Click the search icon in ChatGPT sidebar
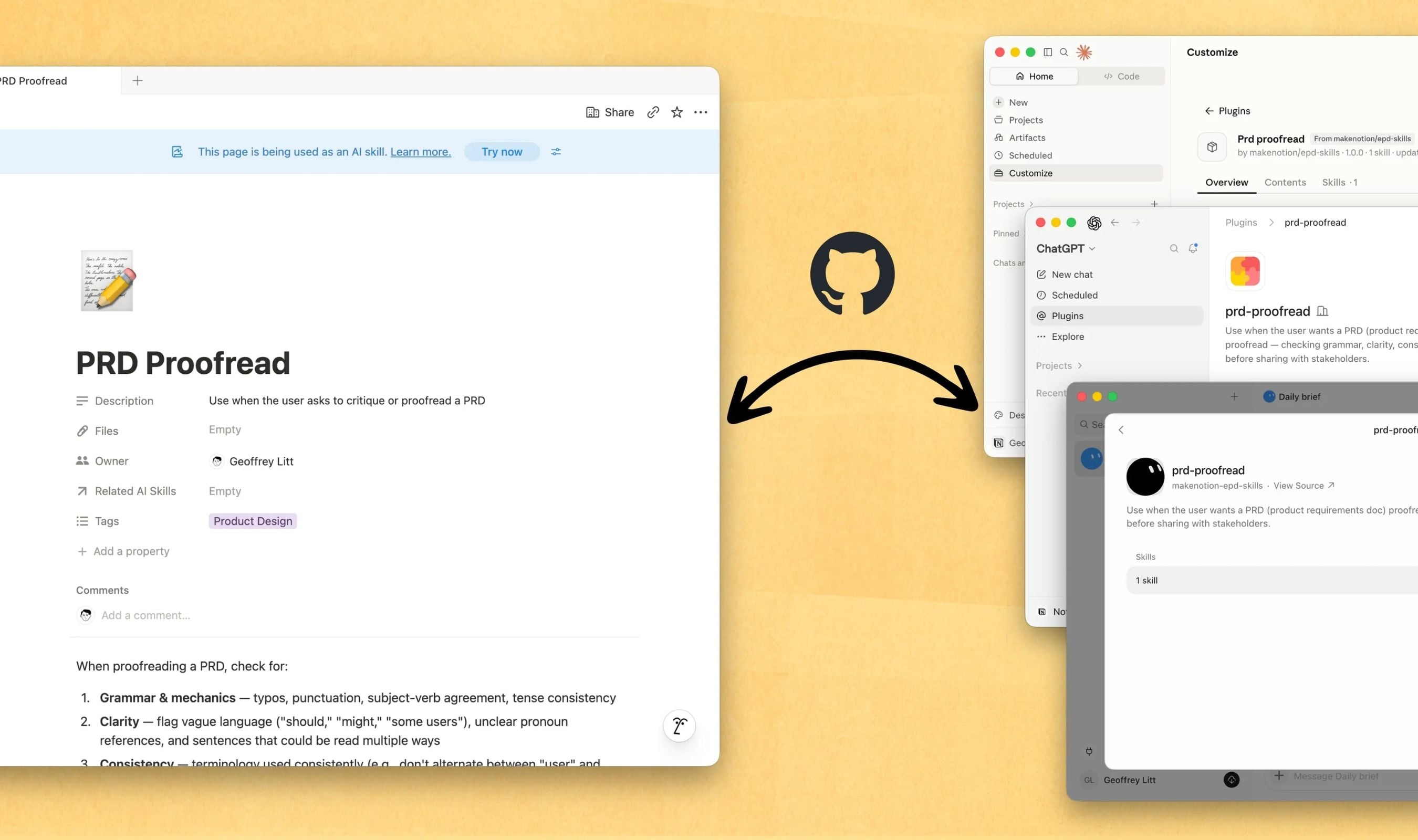The image size is (1418, 840). (1173, 248)
